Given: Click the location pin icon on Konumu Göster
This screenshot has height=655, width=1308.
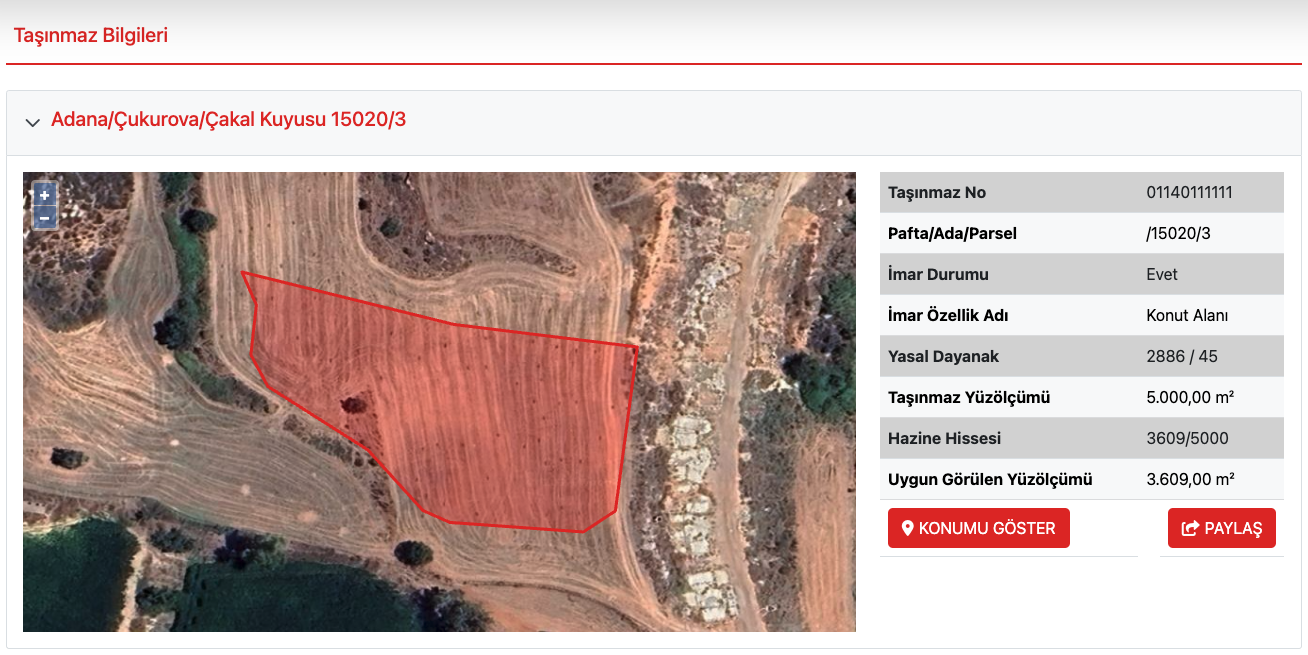Looking at the screenshot, I should pyautogui.click(x=908, y=528).
